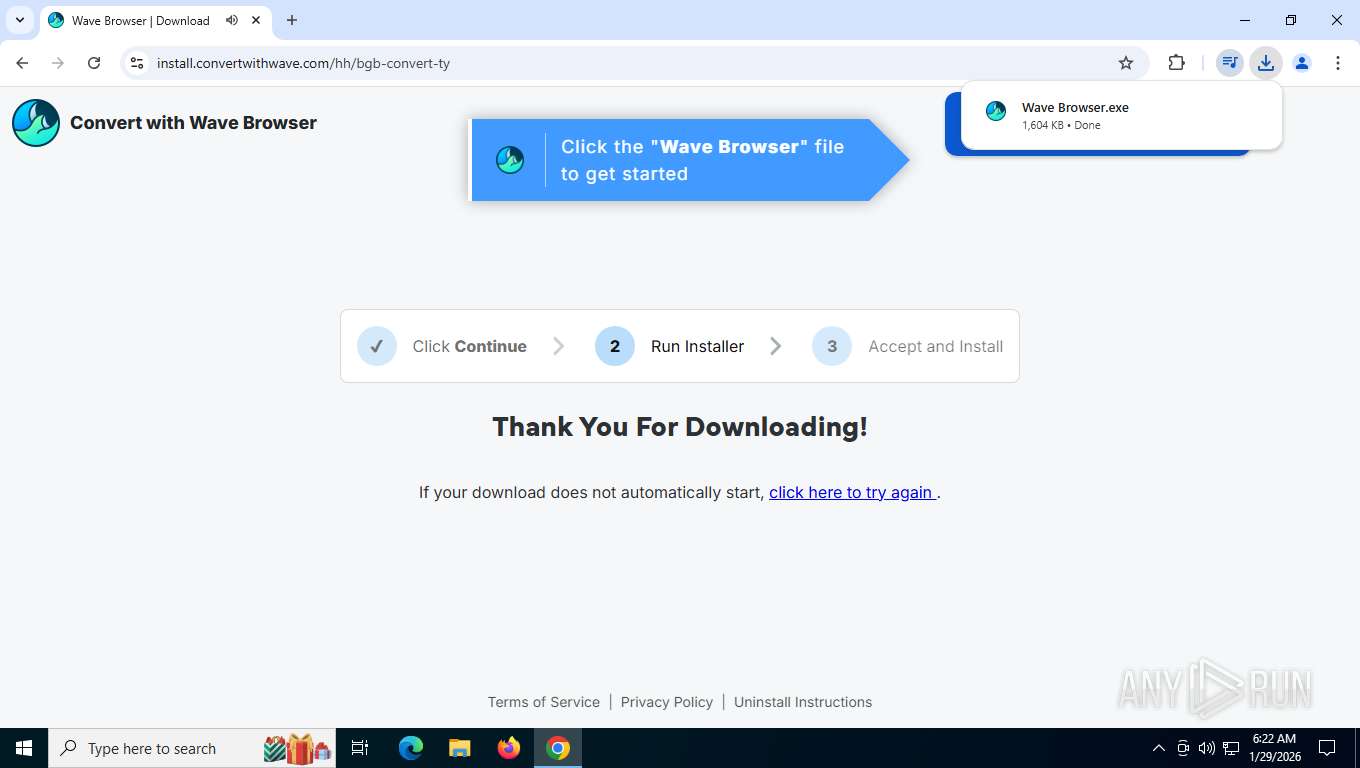Viewport: 1360px width, 768px height.
Task: Open the notifications center icon
Action: (1327, 748)
